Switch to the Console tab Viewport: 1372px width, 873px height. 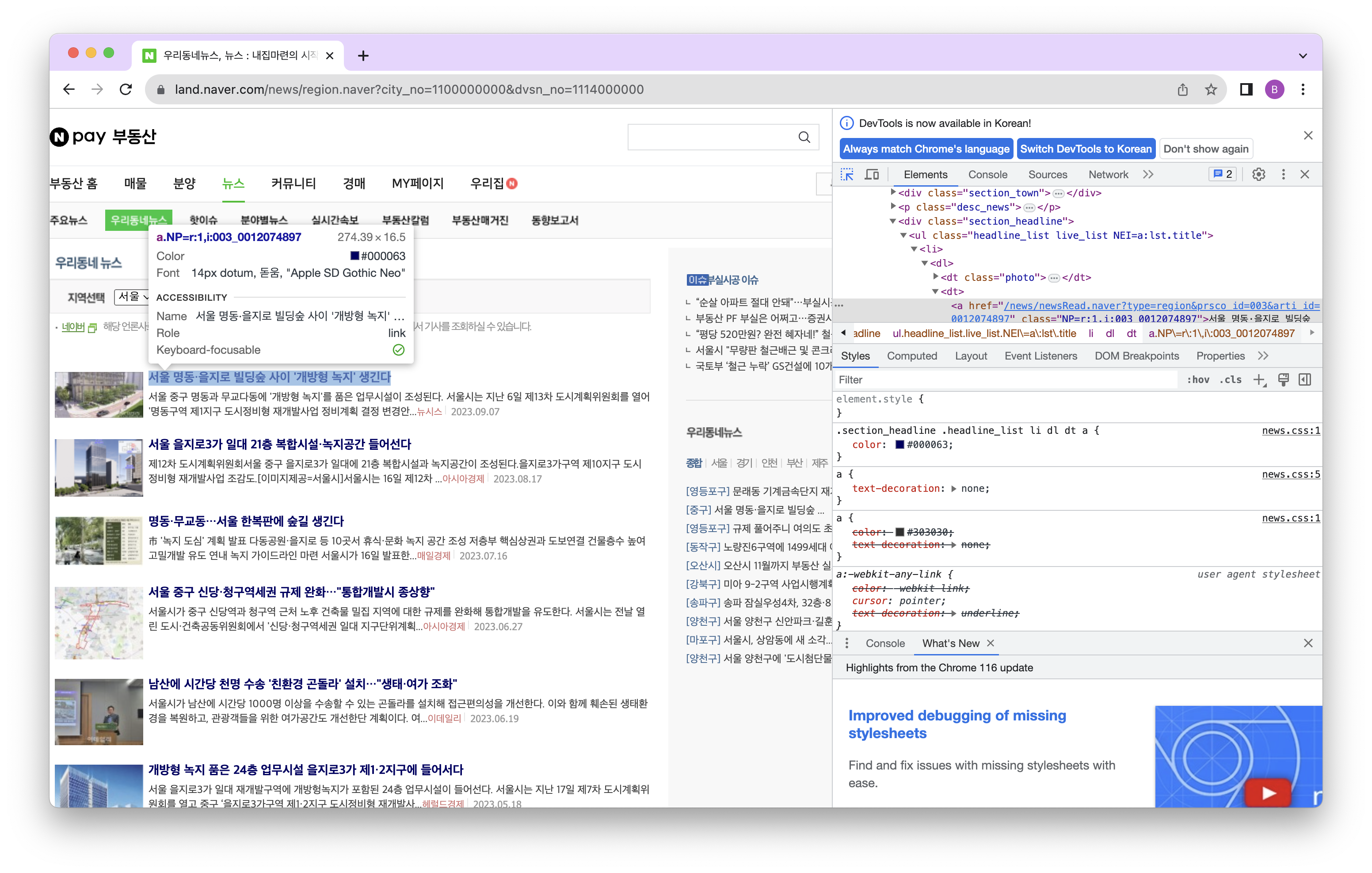(x=987, y=175)
